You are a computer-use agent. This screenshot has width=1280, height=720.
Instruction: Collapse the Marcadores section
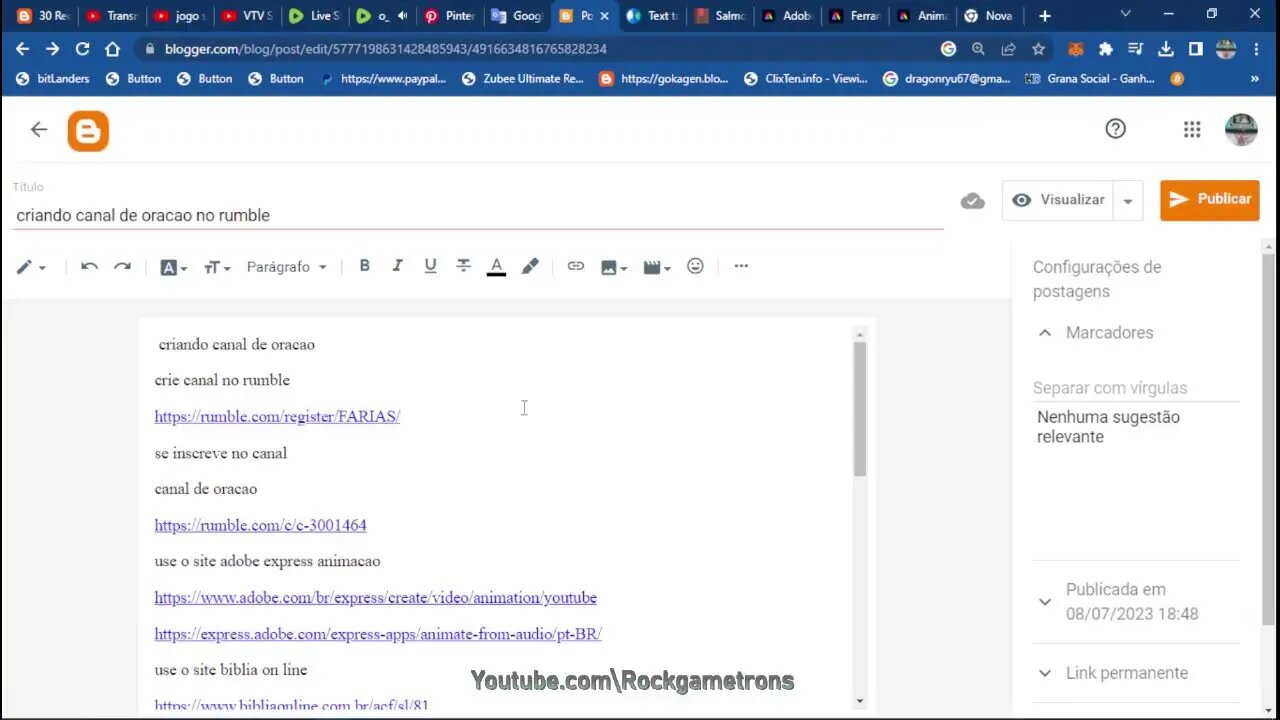(x=1045, y=332)
